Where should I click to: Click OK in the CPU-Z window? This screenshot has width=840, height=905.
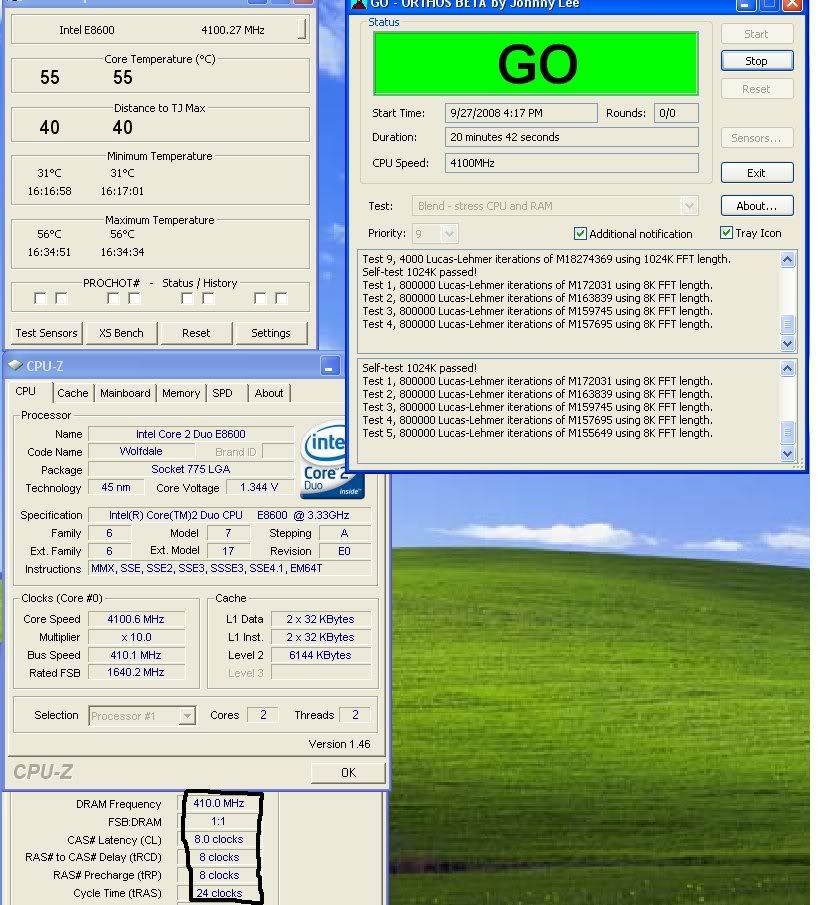click(x=348, y=772)
